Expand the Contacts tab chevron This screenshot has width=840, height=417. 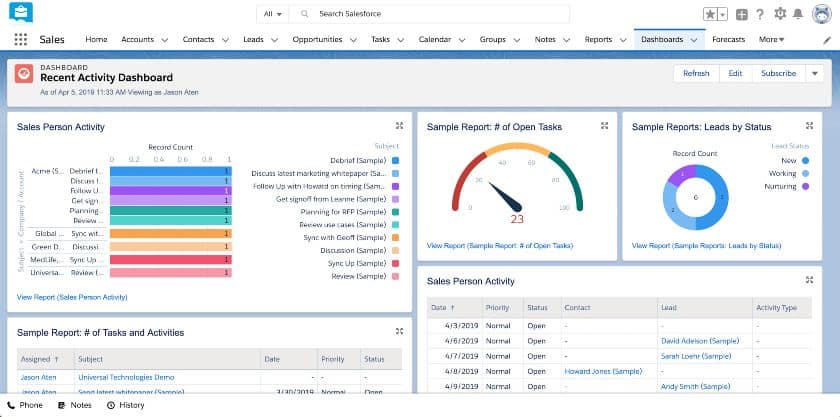(226, 40)
